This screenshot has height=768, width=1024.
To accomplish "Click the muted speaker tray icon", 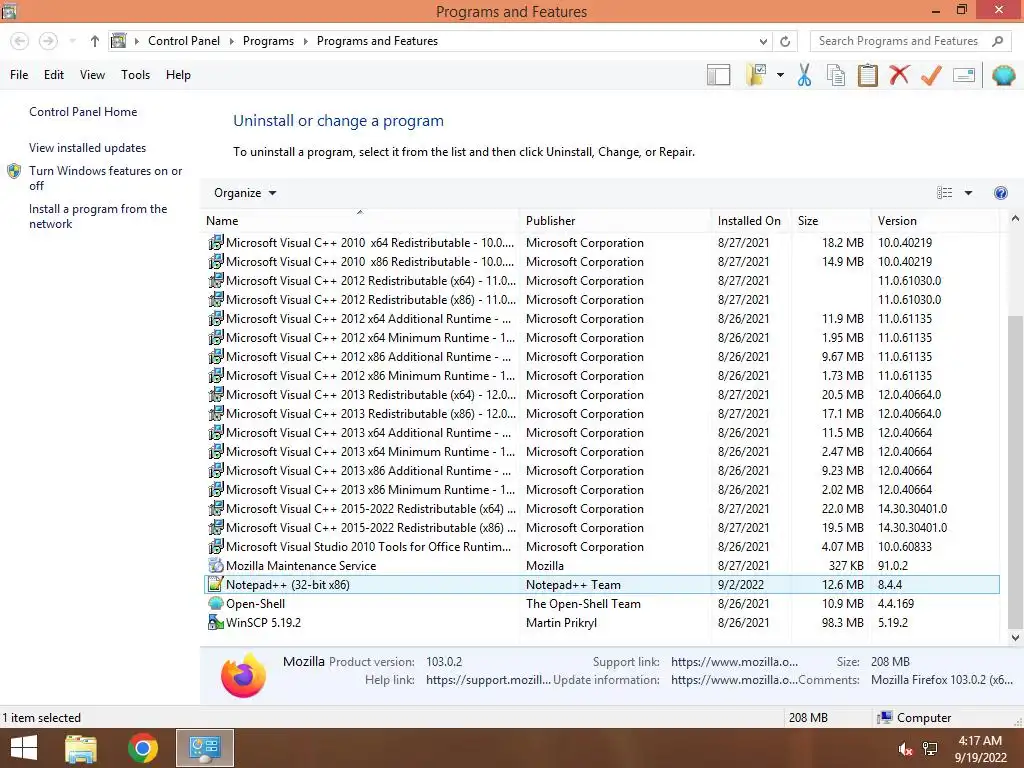I will point(905,749).
